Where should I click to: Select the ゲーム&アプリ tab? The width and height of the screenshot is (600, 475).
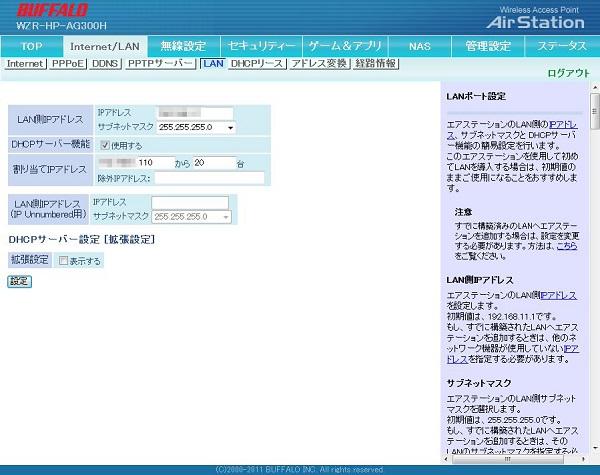tap(345, 46)
